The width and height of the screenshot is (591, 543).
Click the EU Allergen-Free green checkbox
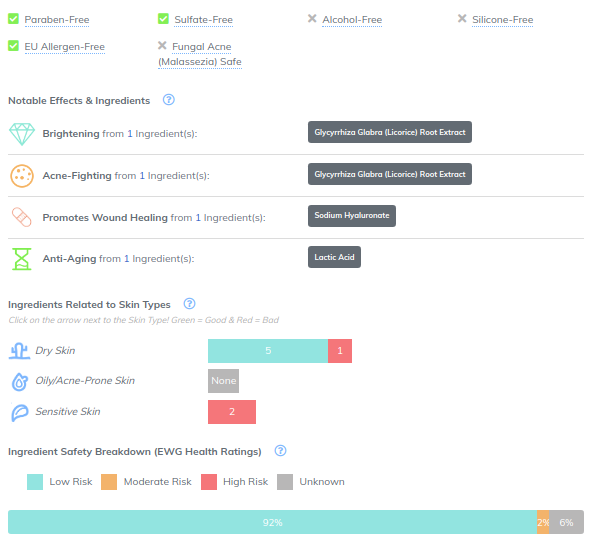(14, 46)
